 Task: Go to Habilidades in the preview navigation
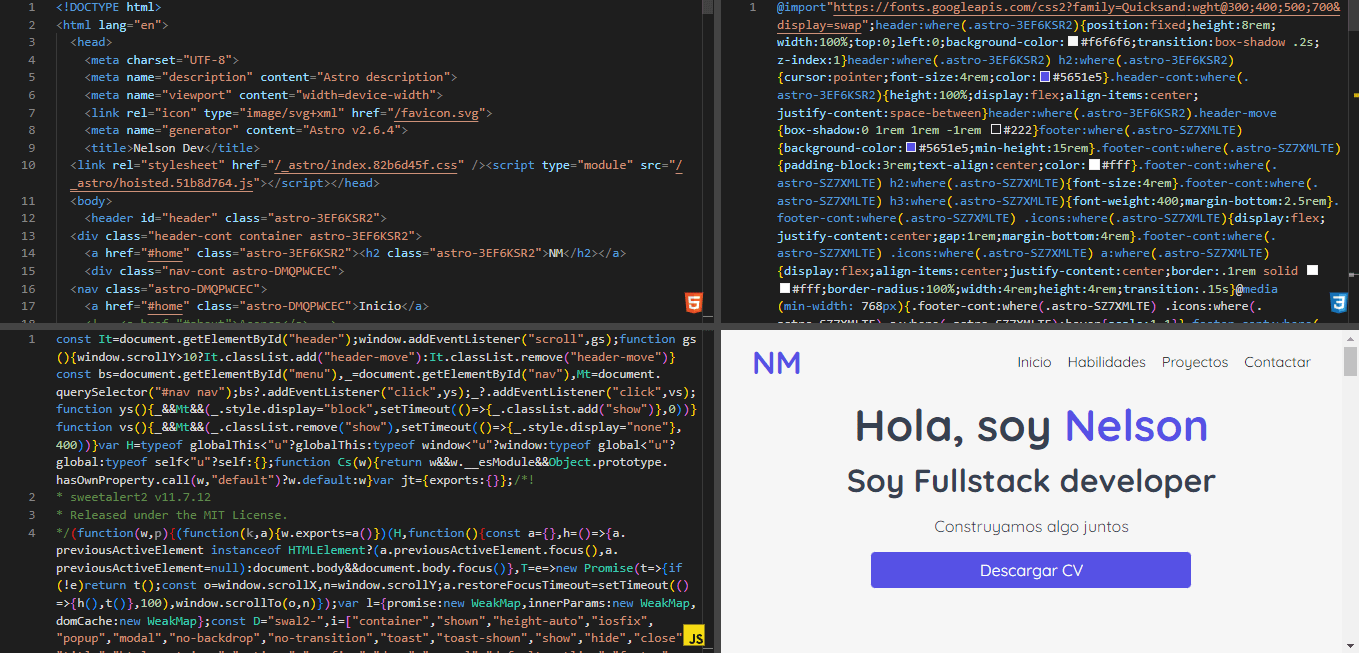coord(1106,362)
